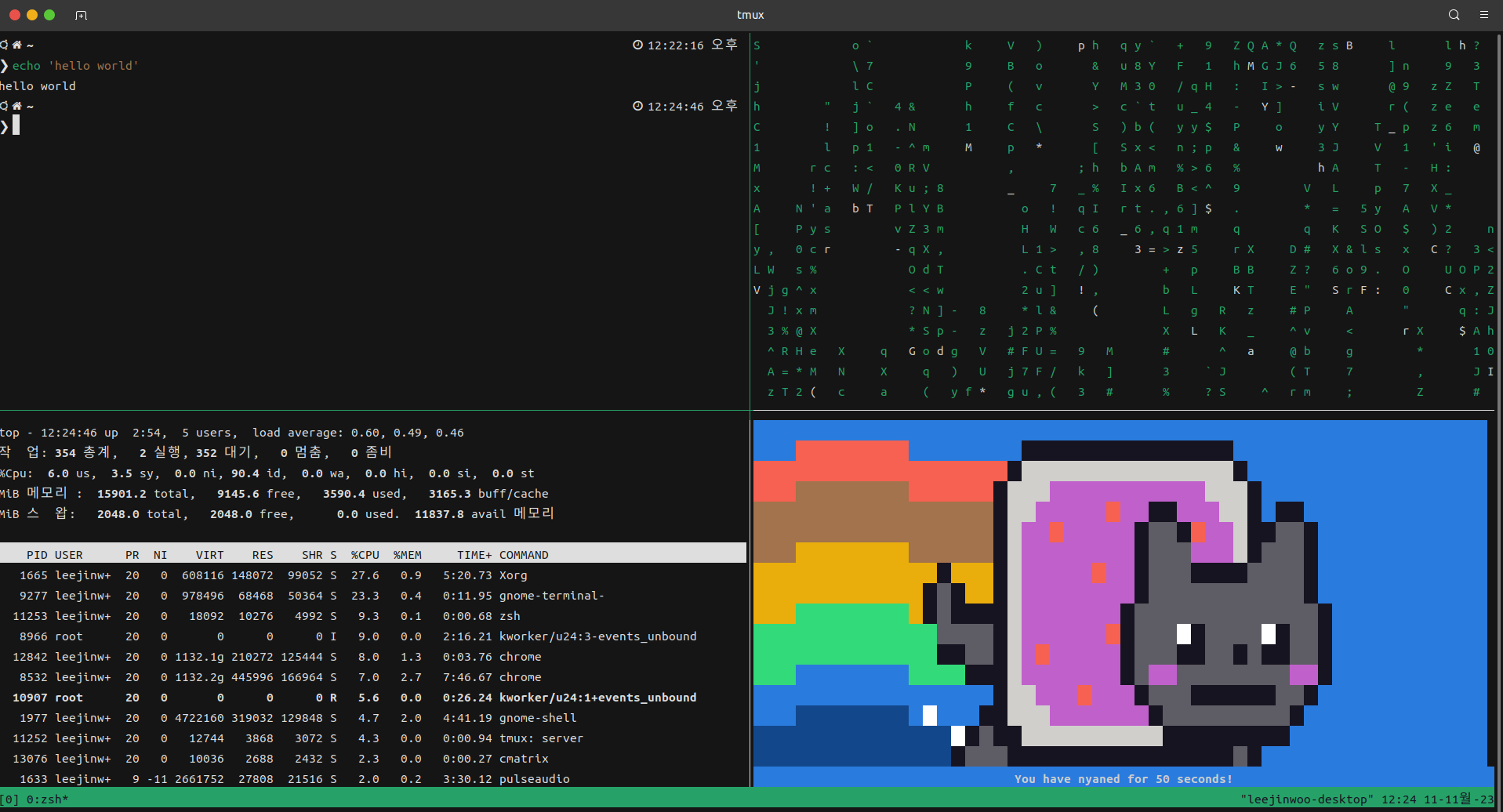The image size is (1503, 812).
Task: Select the kworker/u24:3-events_unbound row
Action: coord(373,636)
